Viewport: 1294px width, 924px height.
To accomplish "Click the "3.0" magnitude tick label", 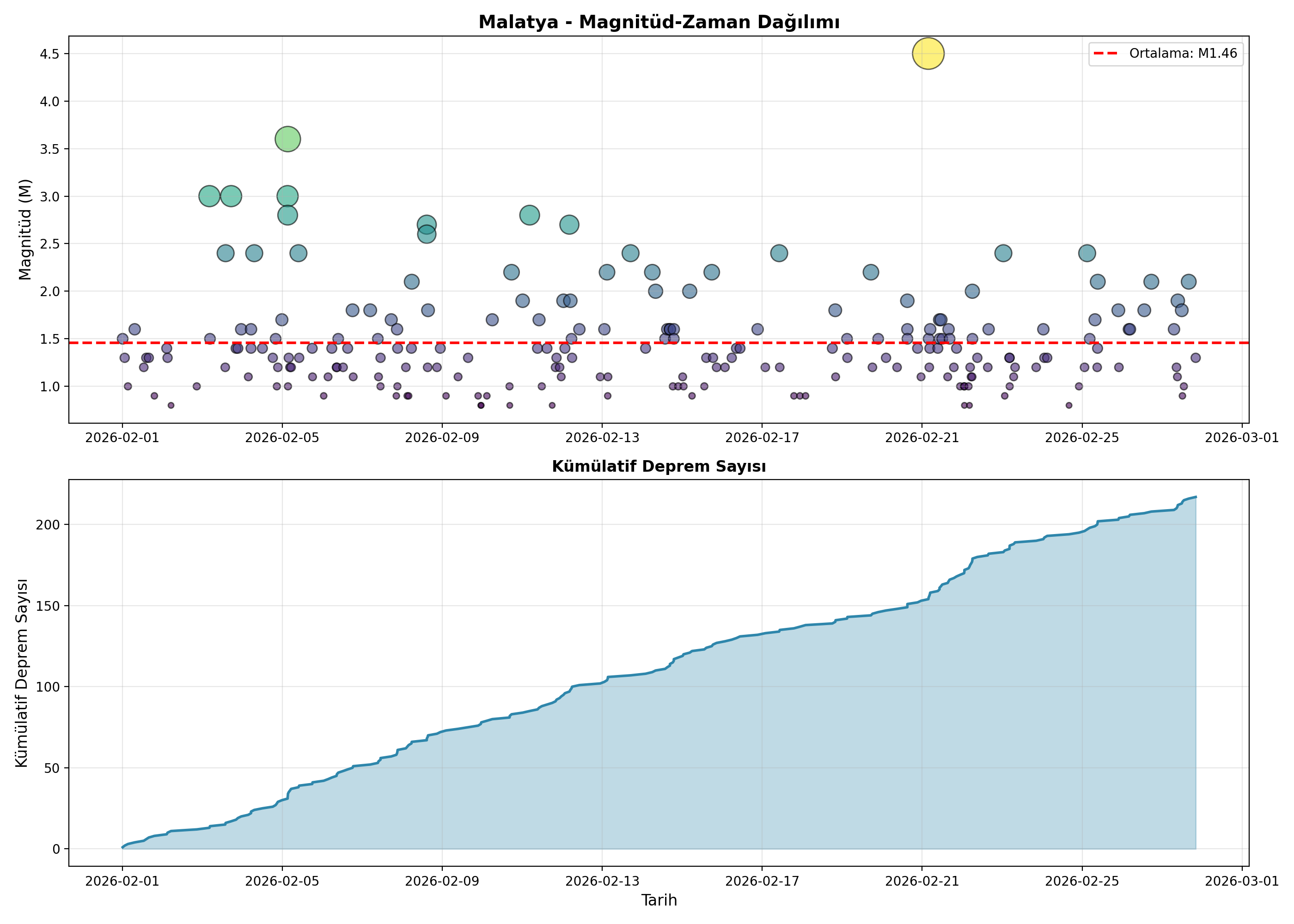I will click(x=50, y=196).
